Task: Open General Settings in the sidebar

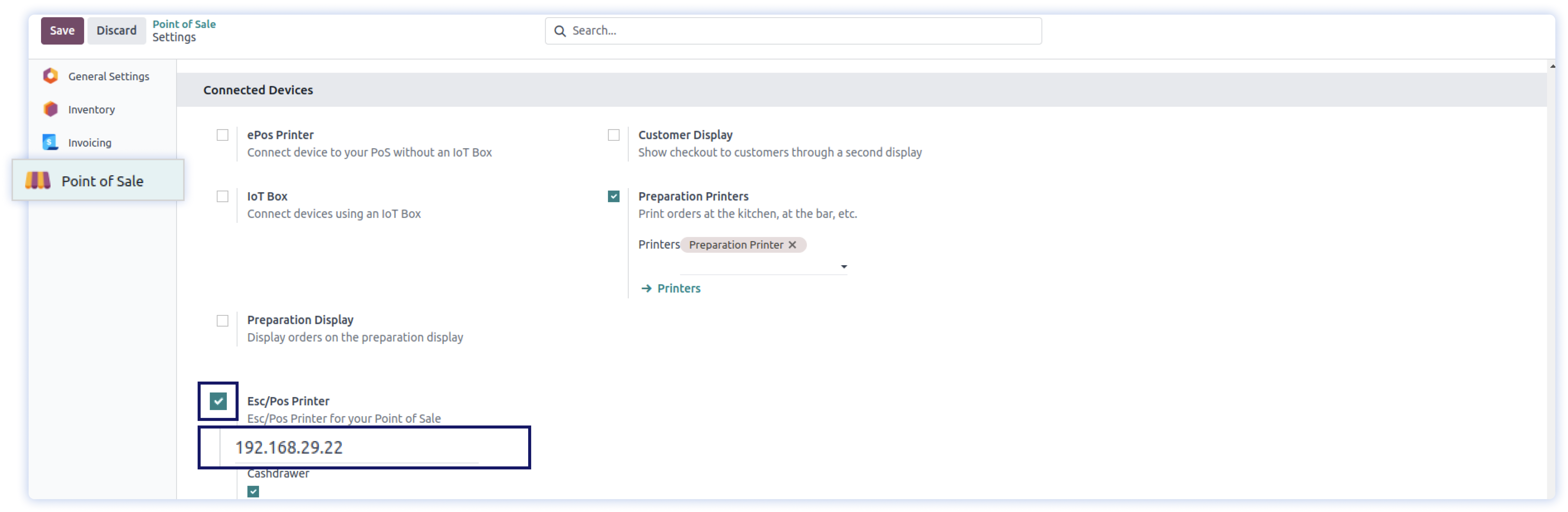Action: (x=102, y=76)
